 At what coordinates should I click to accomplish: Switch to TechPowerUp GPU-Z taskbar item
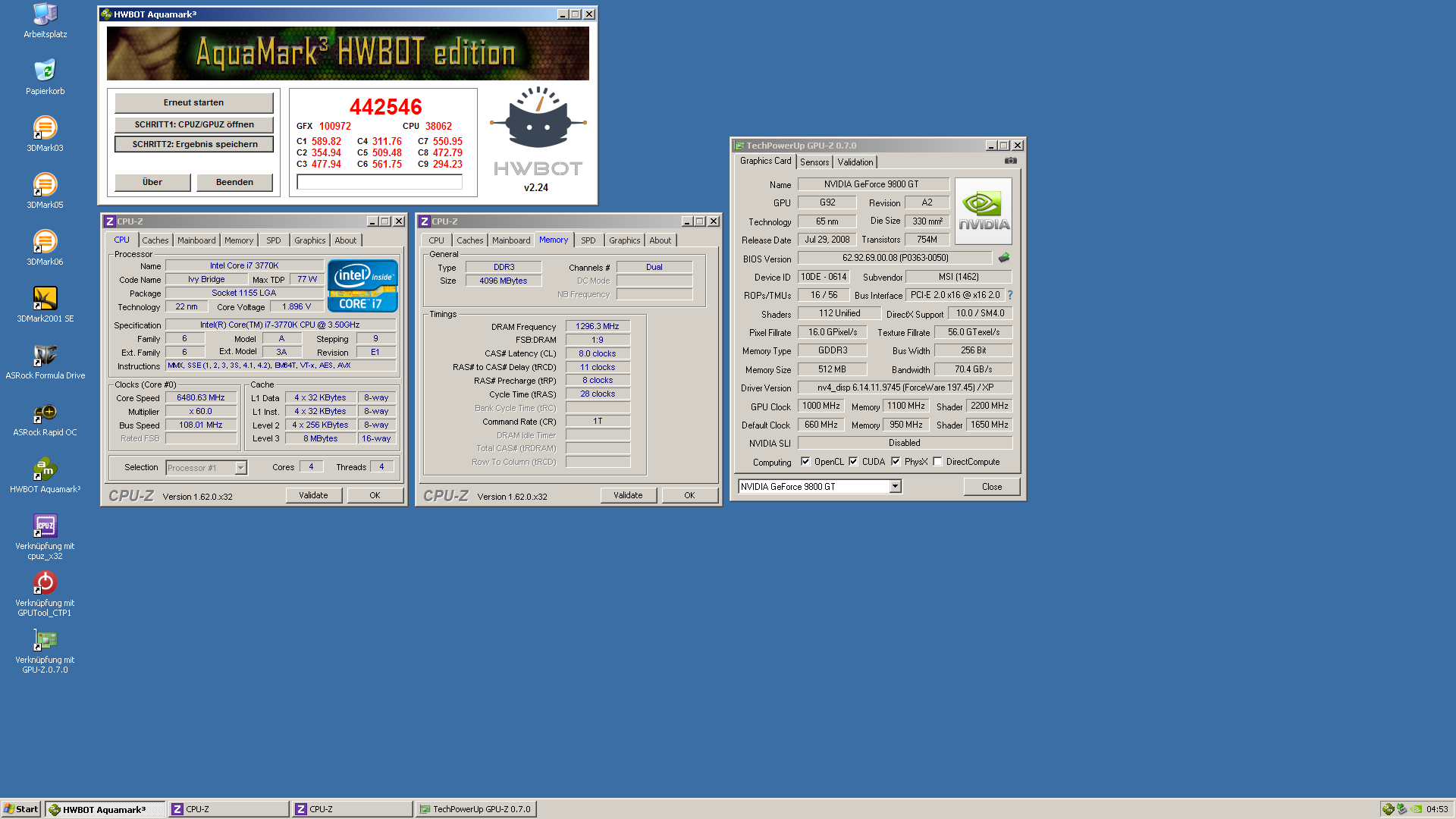click(475, 809)
